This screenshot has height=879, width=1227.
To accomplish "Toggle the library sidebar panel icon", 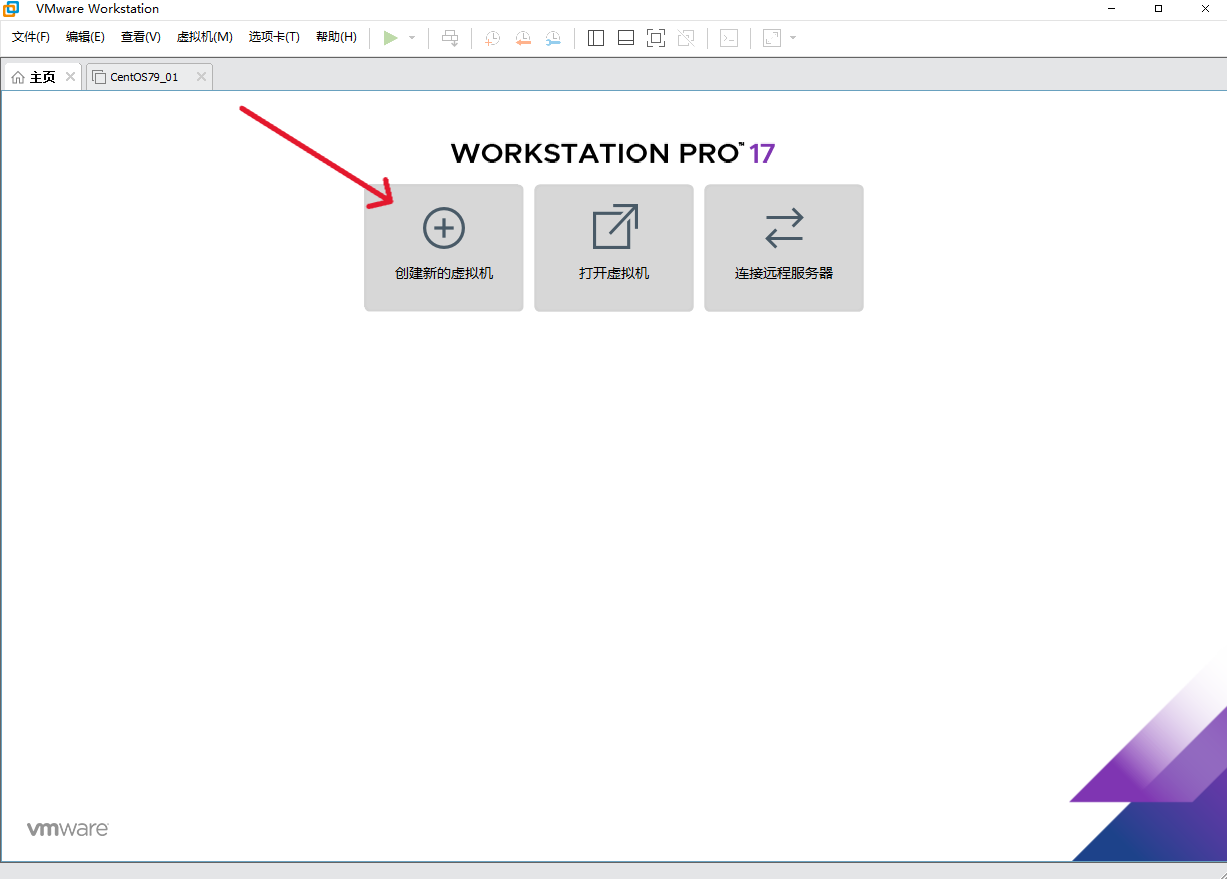I will pyautogui.click(x=596, y=38).
